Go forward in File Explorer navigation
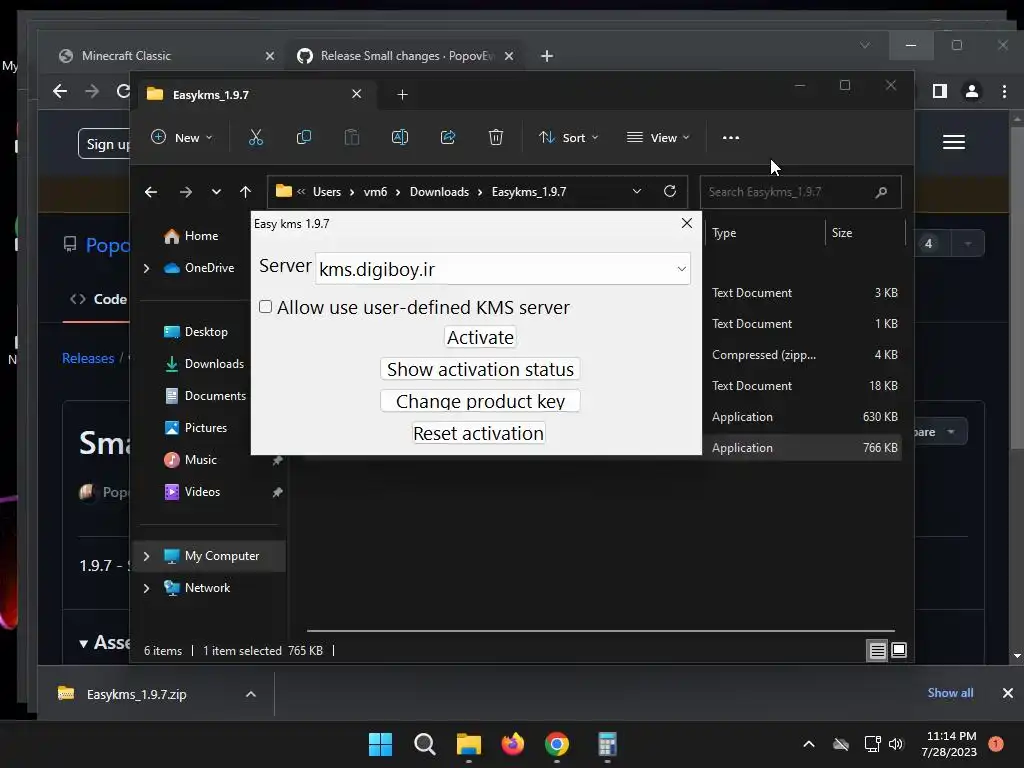 tap(185, 192)
